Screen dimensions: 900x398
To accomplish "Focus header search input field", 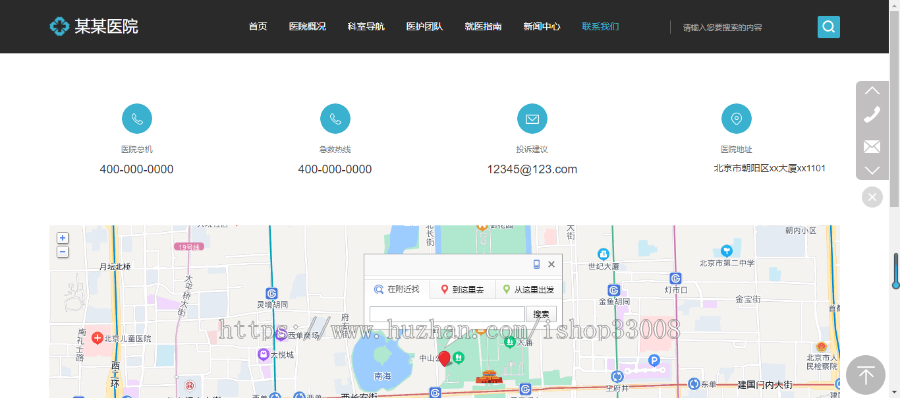I will tap(743, 27).
